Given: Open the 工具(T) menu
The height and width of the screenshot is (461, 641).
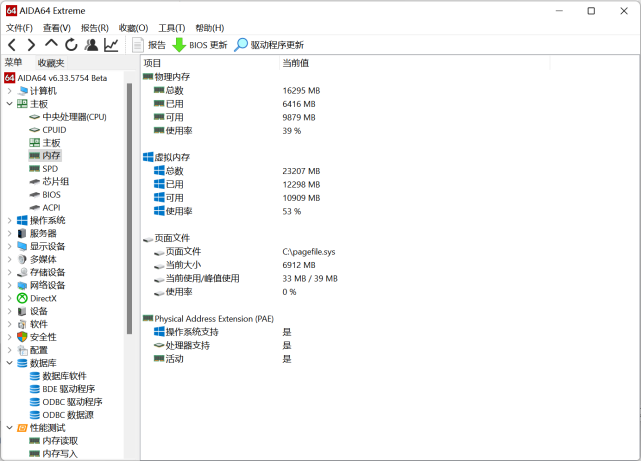Looking at the screenshot, I should click(x=172, y=28).
